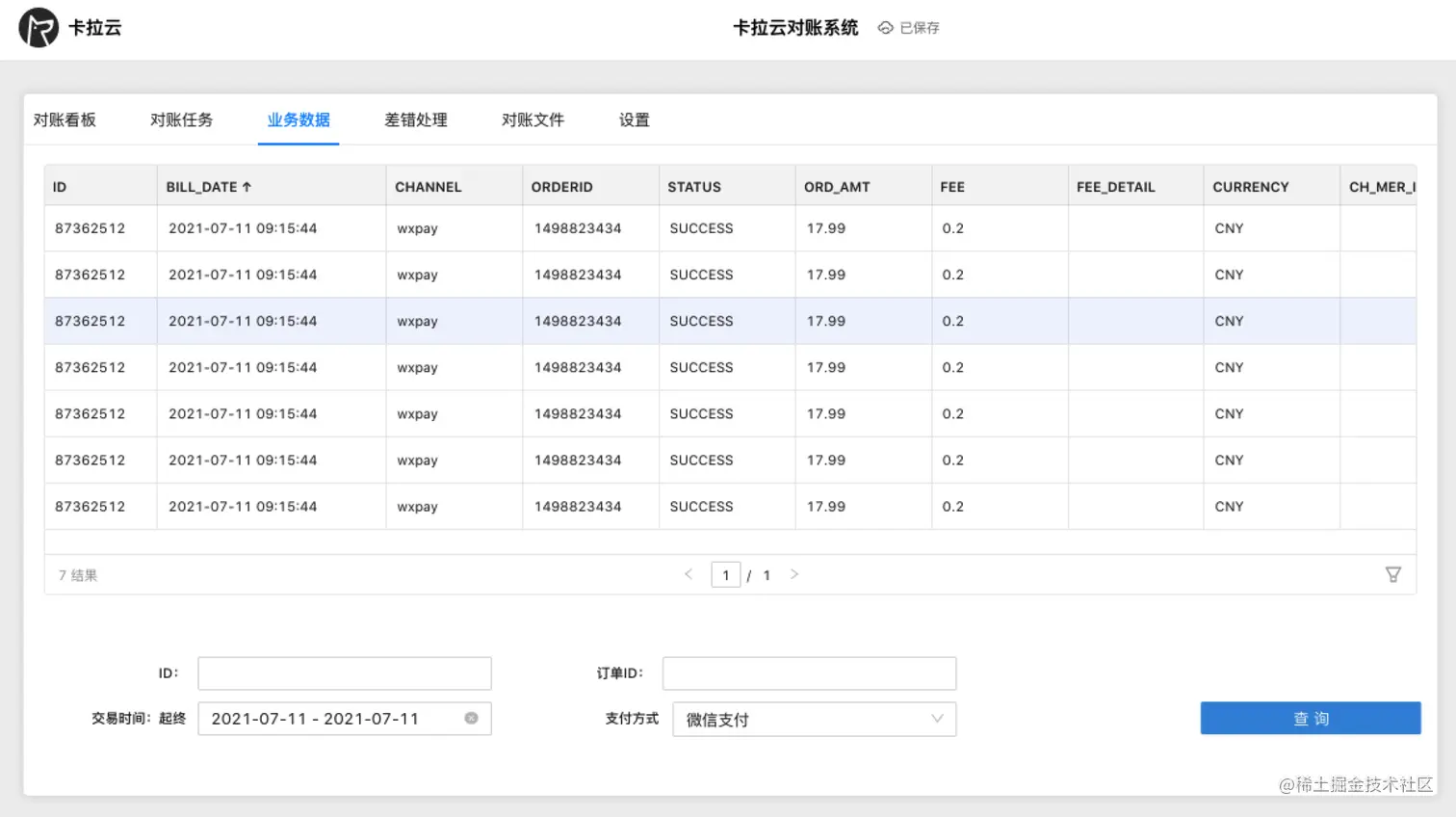This screenshot has height=817, width=1456.
Task: Switch to the 对账看板 tab
Action: [x=65, y=119]
